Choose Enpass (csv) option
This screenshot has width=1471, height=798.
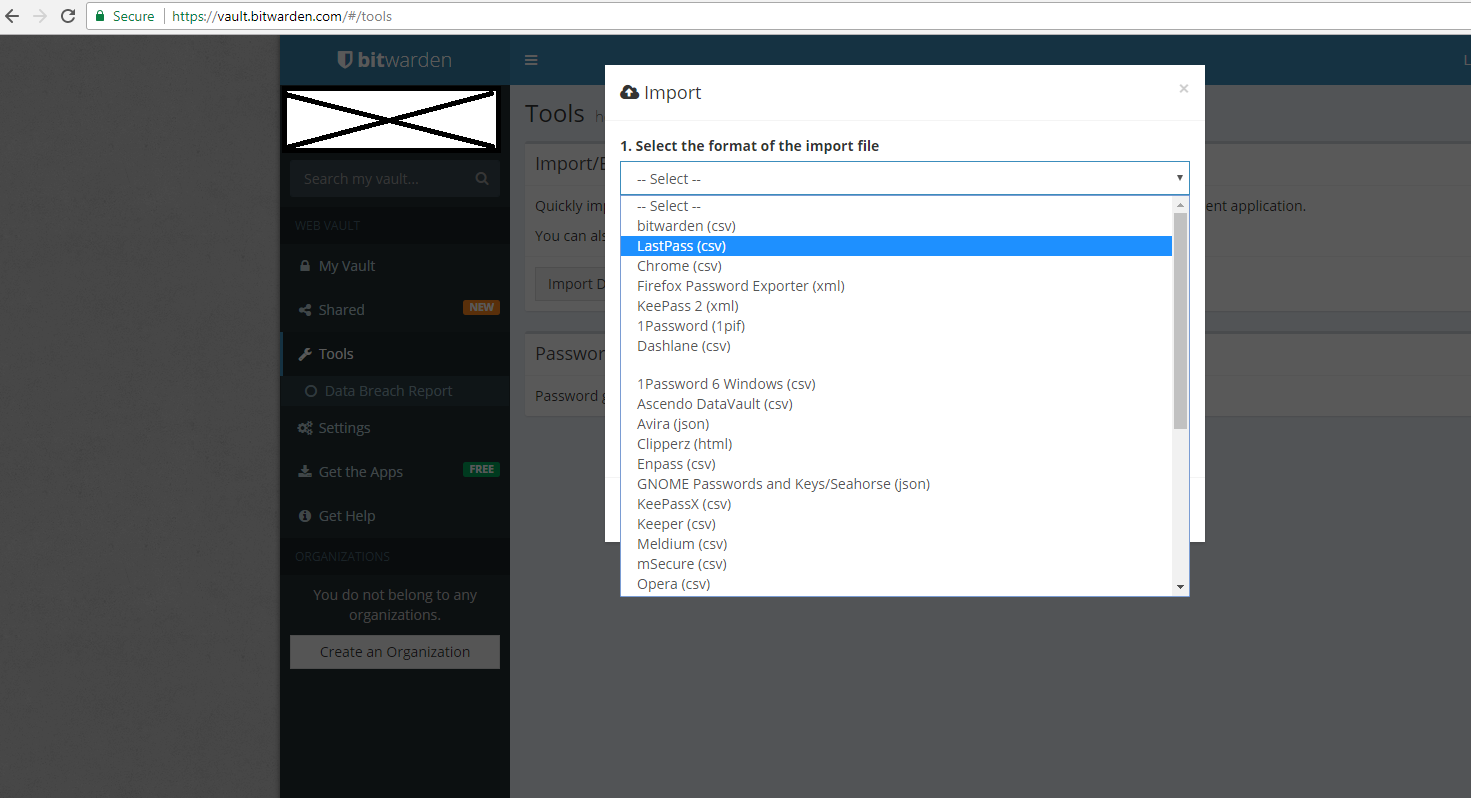(x=896, y=464)
